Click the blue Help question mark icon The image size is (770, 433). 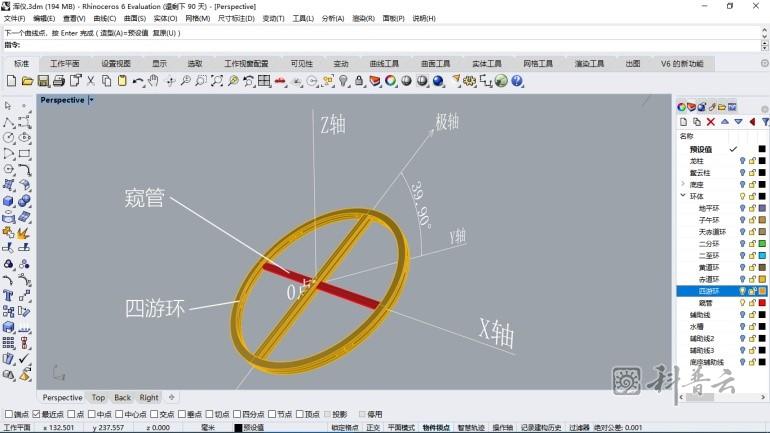click(517, 81)
